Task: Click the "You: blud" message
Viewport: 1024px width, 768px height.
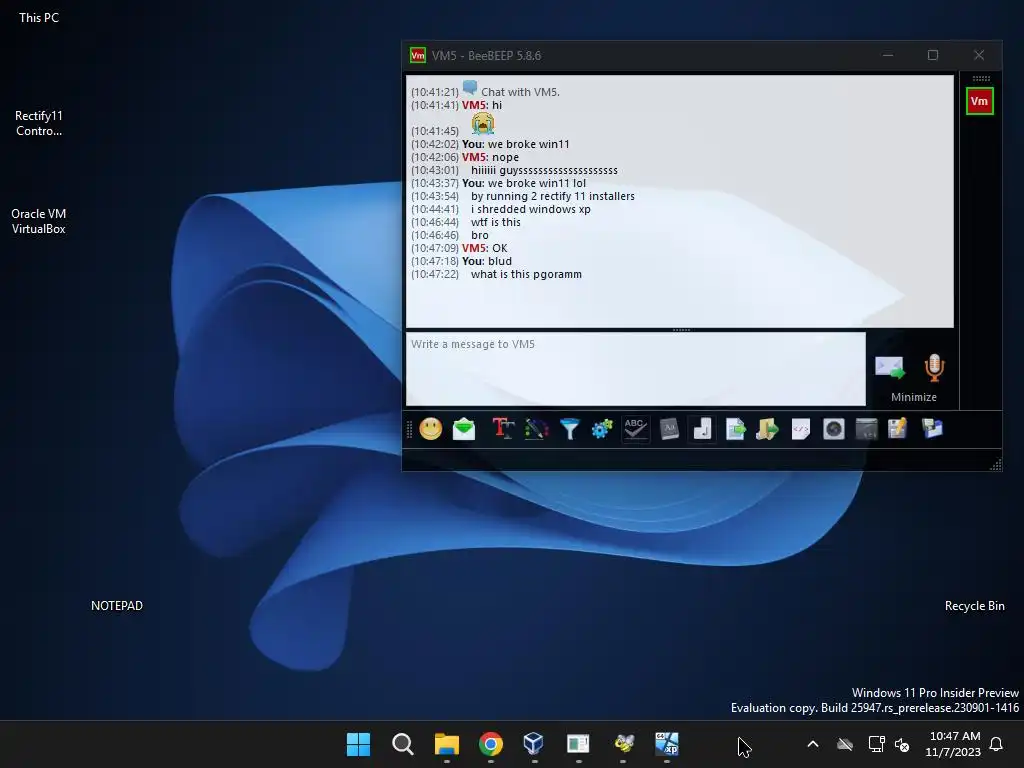Action: pos(487,261)
